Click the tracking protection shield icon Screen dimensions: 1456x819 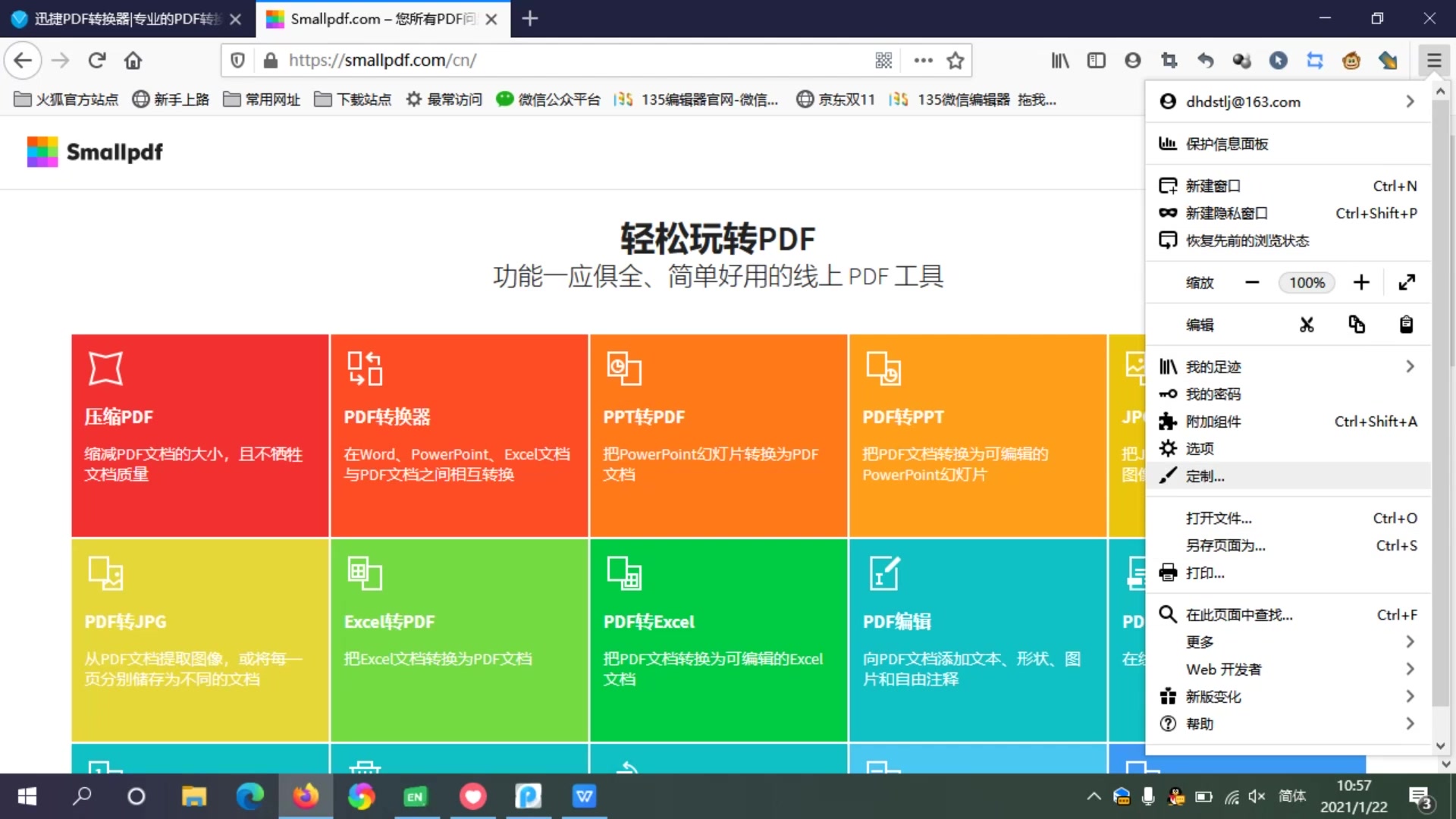point(237,61)
